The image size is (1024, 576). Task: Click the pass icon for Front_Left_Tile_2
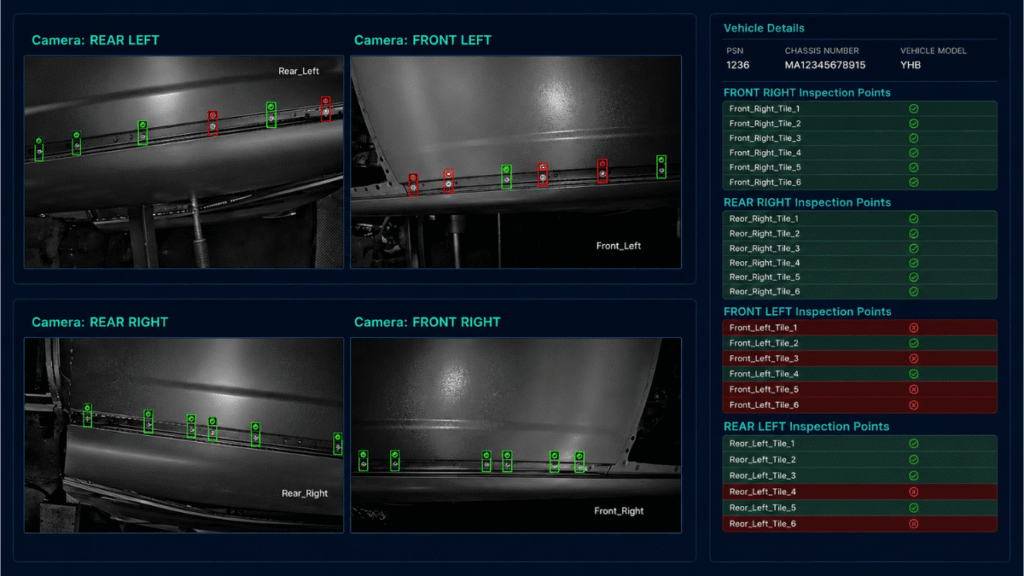coord(914,344)
